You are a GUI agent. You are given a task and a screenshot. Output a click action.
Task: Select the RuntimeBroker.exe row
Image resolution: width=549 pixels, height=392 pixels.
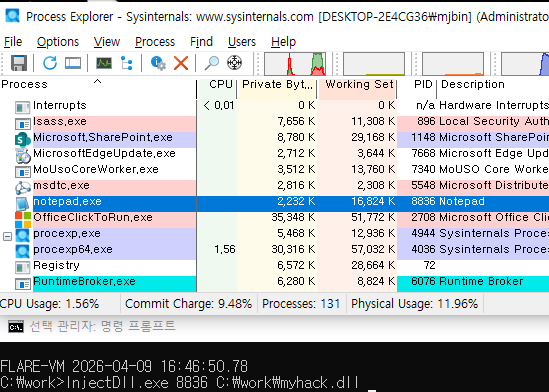click(x=274, y=284)
